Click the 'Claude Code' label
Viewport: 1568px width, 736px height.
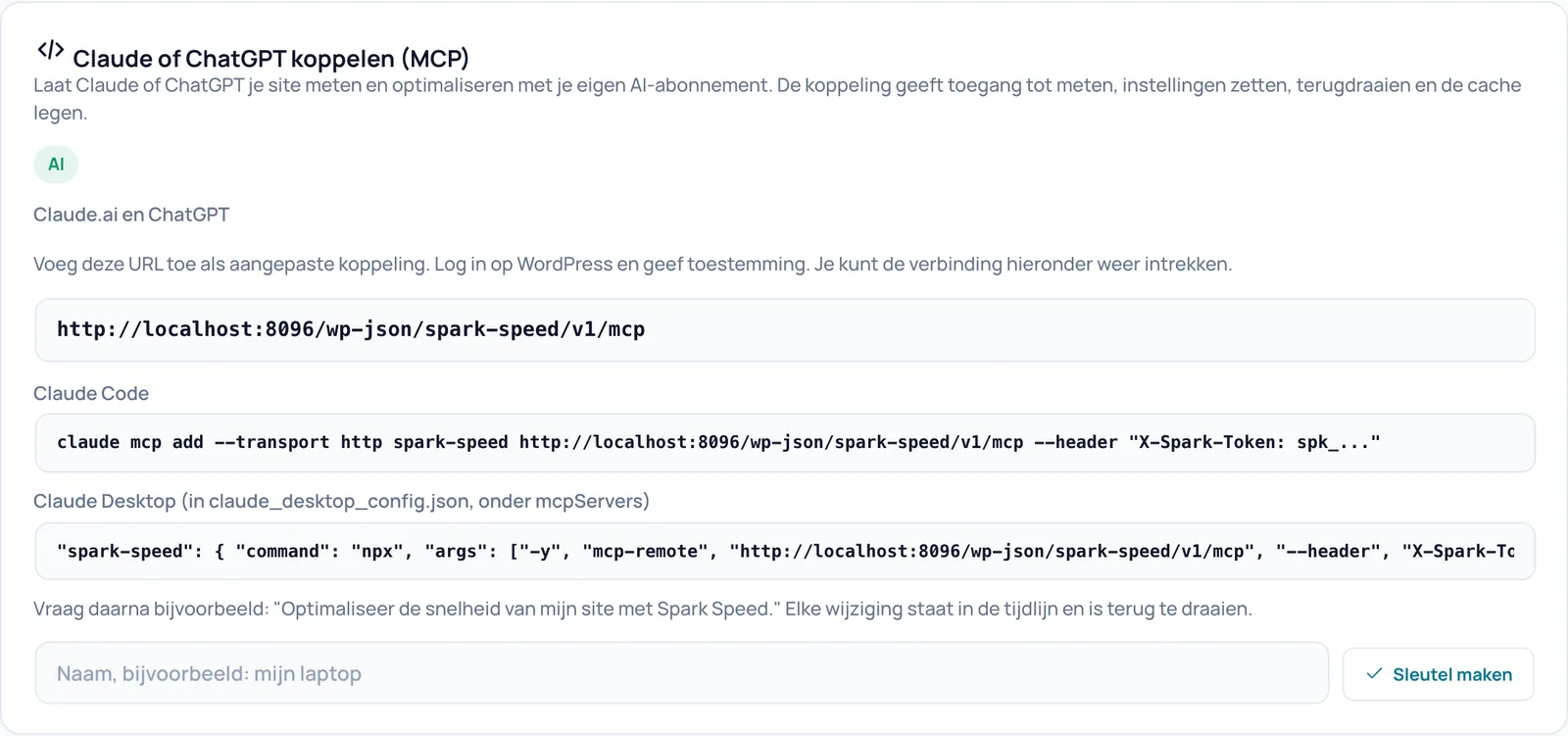[91, 393]
